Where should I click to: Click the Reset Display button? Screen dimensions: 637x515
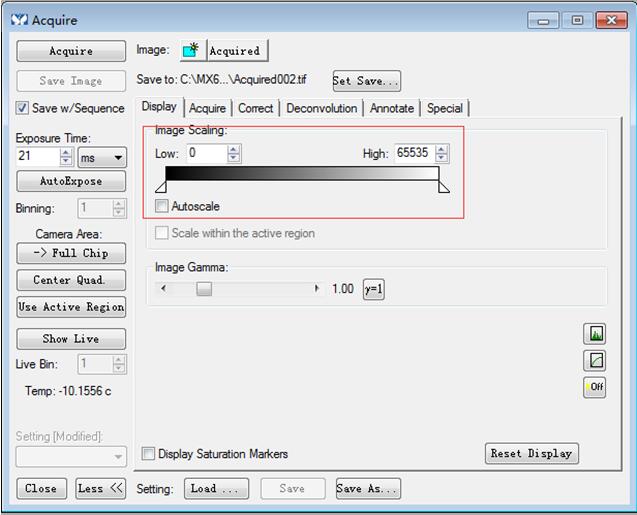point(531,454)
